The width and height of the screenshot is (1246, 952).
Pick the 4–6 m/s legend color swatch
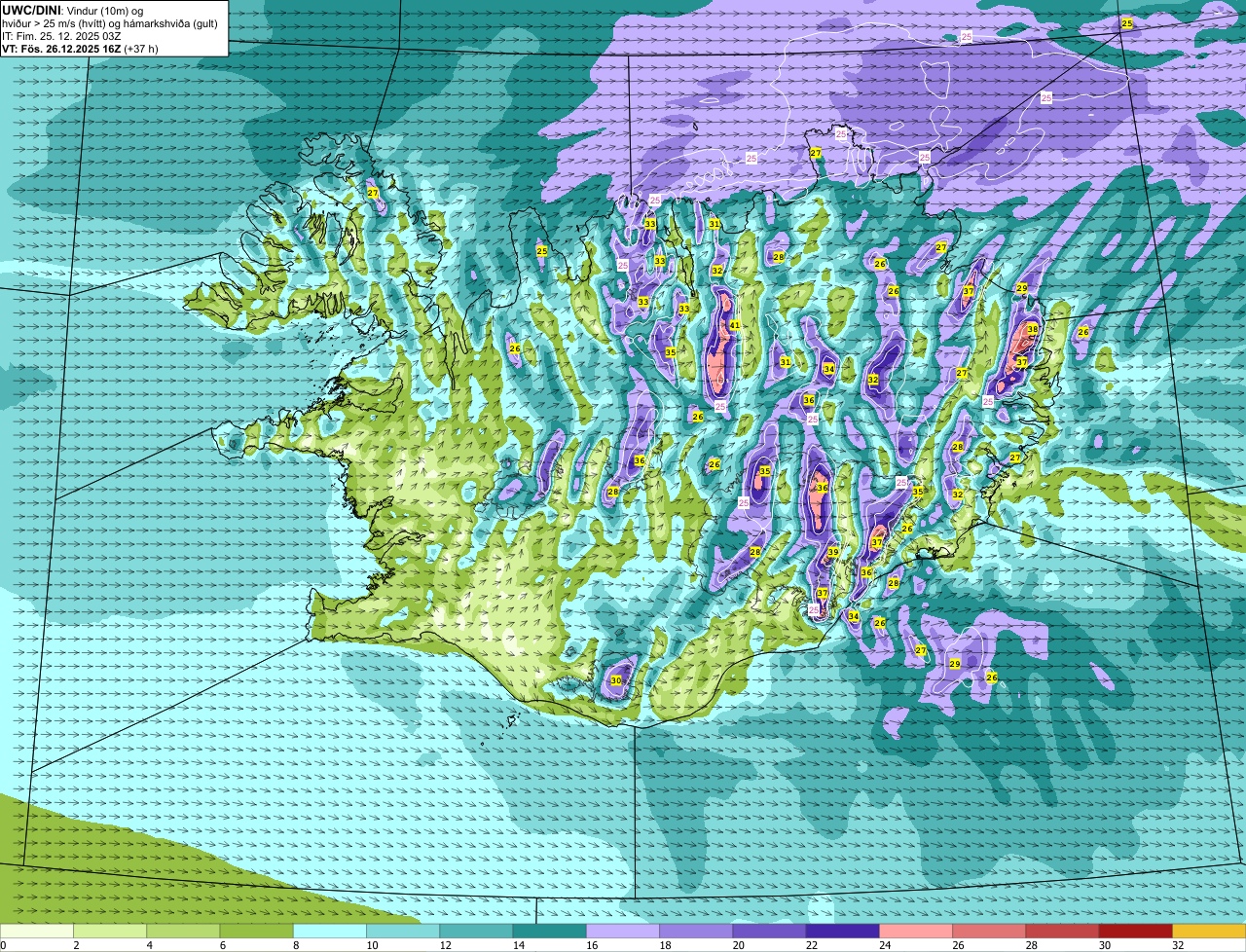183,932
